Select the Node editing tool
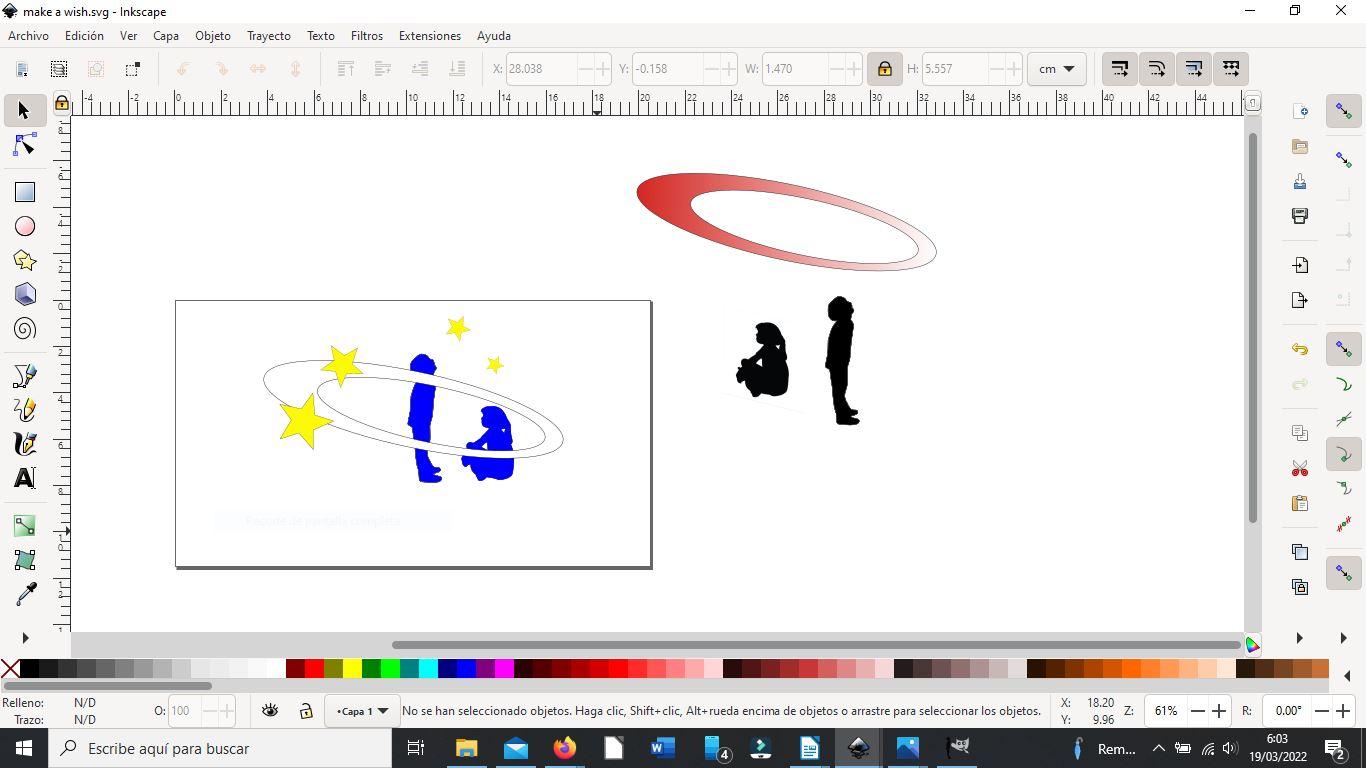This screenshot has height=768, width=1366. pos(24,146)
